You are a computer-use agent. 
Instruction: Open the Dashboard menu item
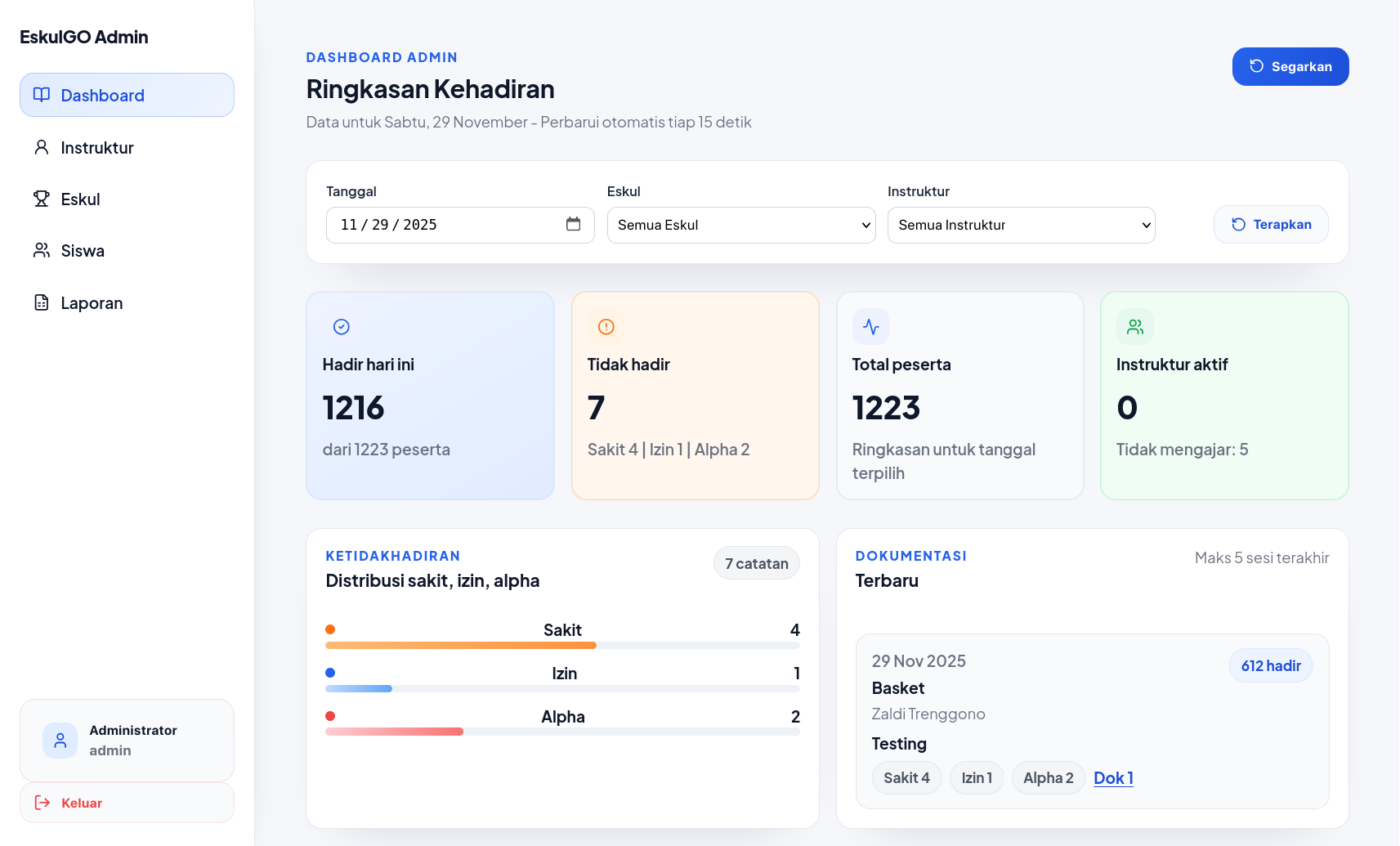[x=127, y=96]
